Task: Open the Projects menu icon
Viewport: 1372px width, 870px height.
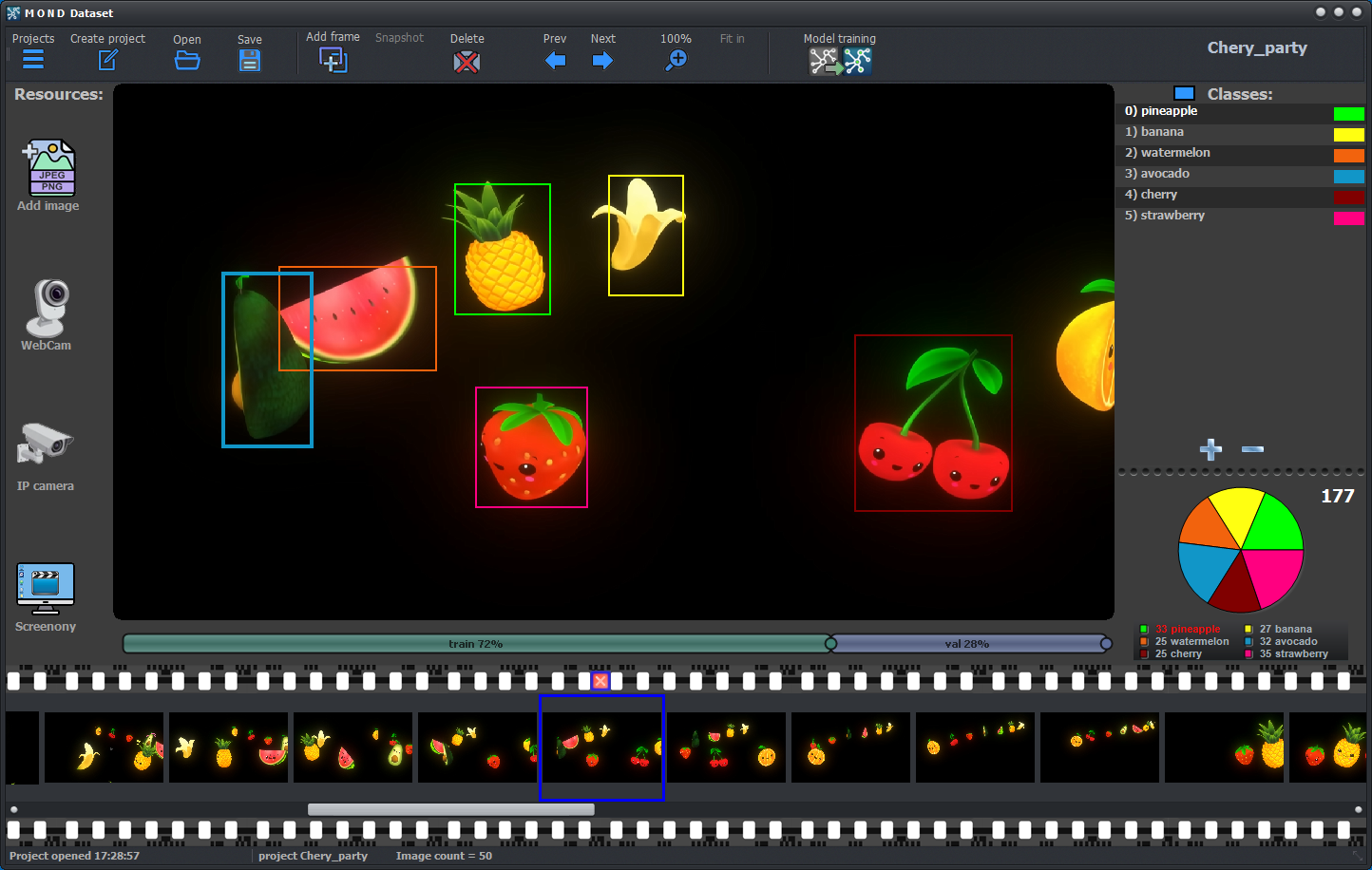Action: coord(33,60)
